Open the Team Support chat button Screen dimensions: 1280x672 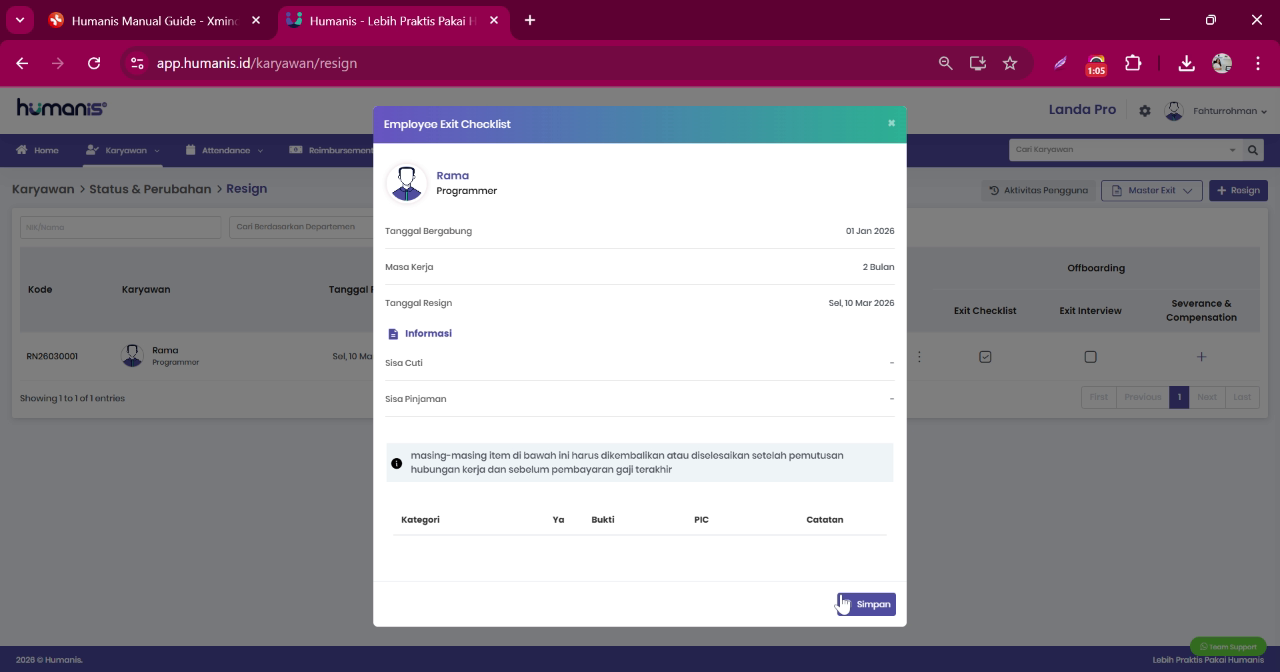click(1228, 647)
